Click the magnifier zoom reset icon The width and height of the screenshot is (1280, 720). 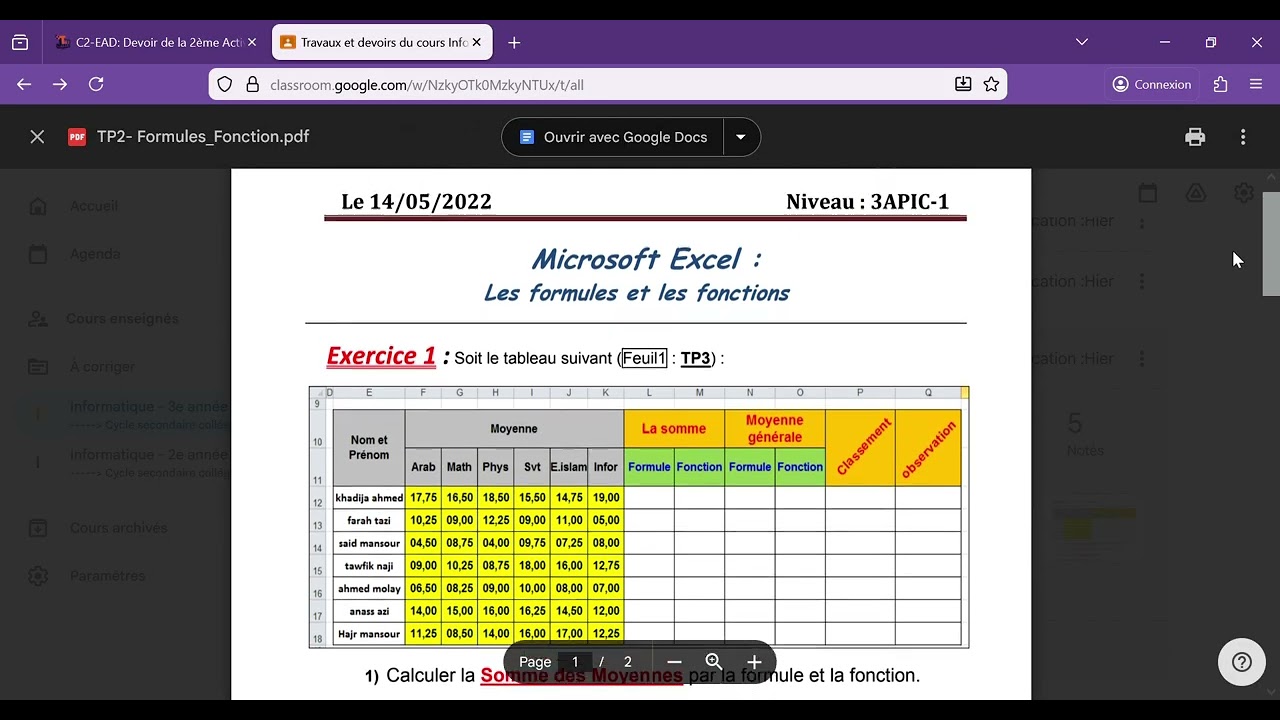(714, 662)
